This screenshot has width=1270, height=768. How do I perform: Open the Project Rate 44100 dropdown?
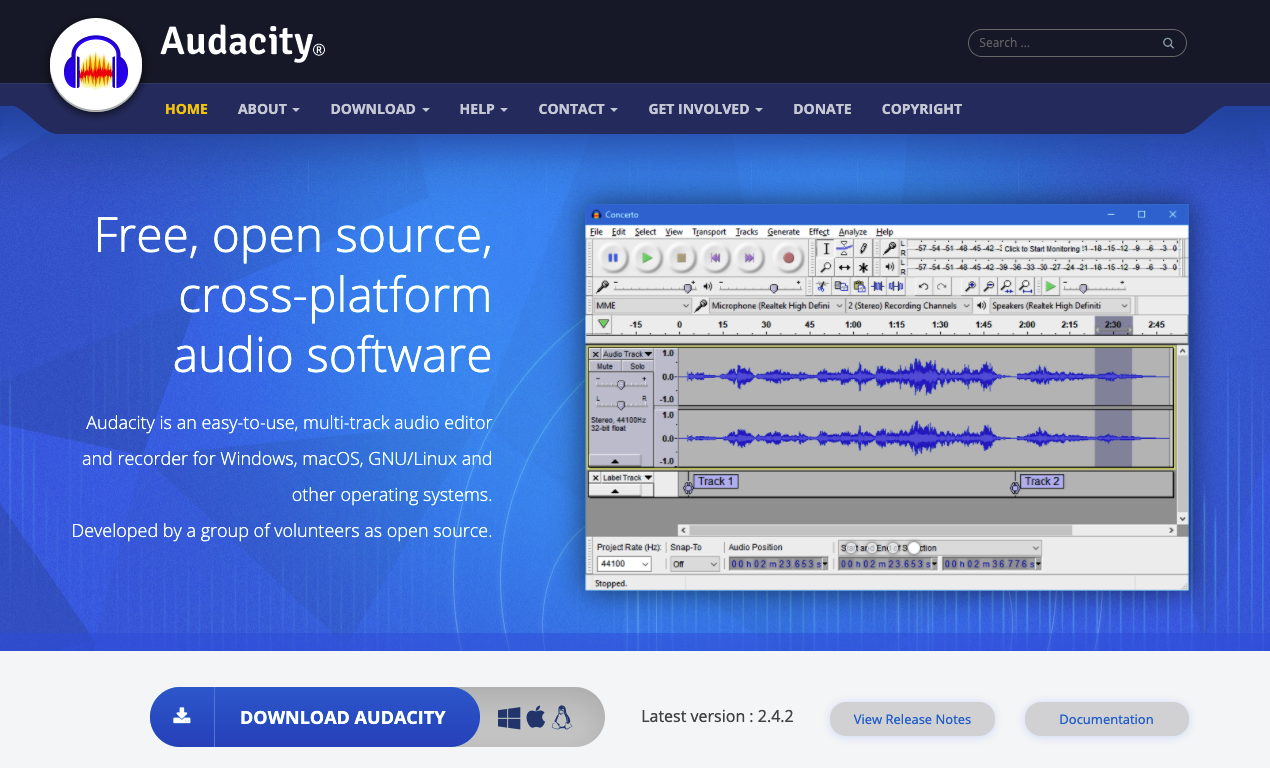click(x=624, y=564)
